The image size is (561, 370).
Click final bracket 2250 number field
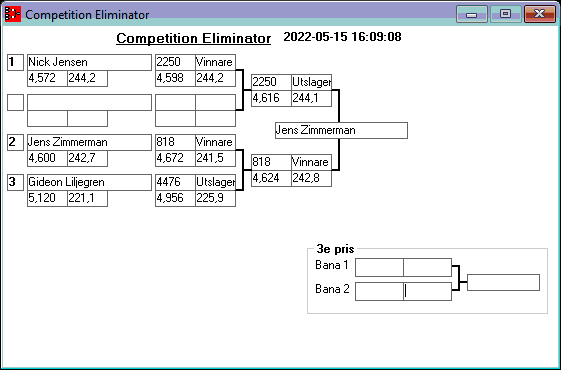tap(271, 82)
